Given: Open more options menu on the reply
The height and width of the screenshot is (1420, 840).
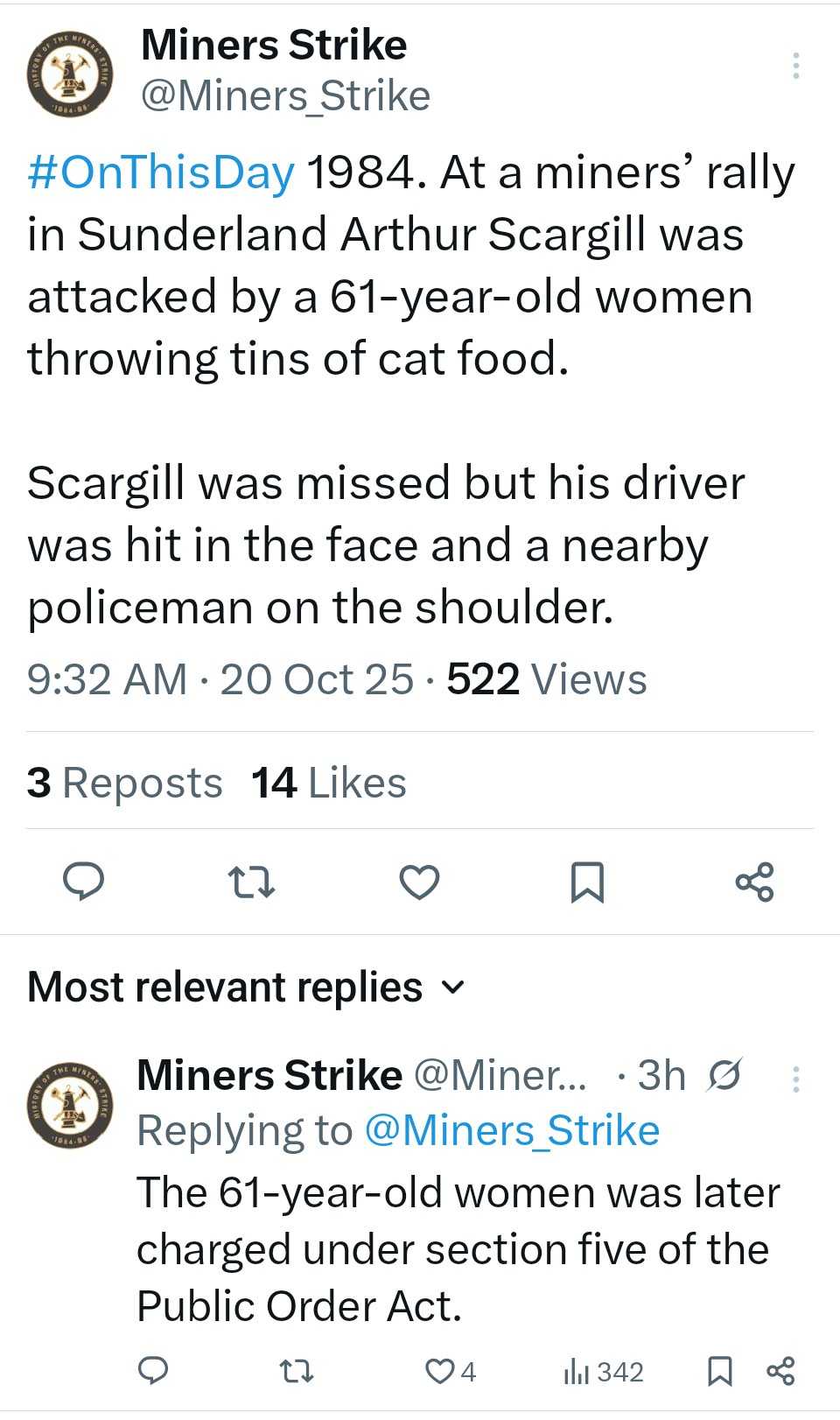Looking at the screenshot, I should [x=795, y=1079].
